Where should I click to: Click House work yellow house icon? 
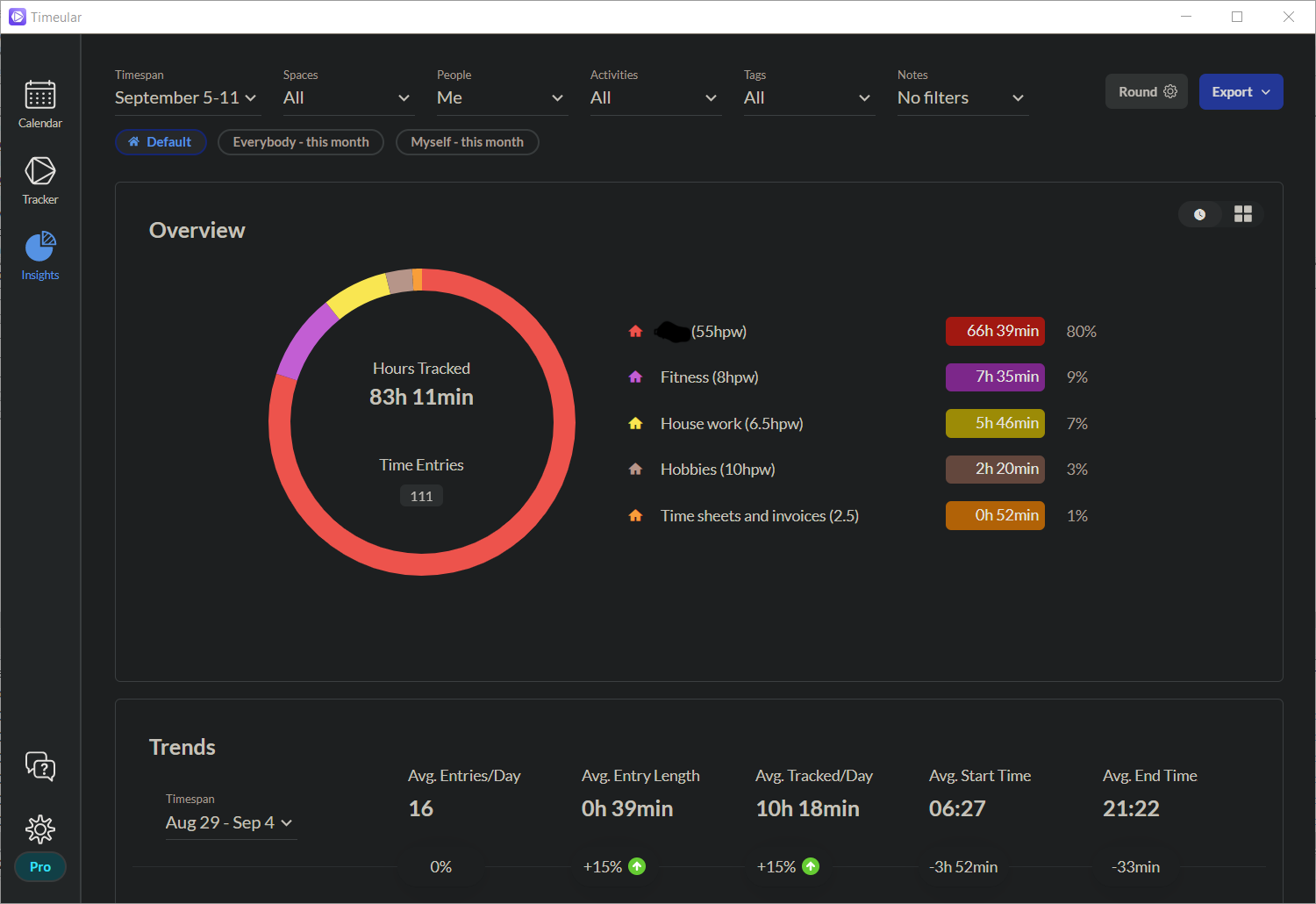point(635,424)
